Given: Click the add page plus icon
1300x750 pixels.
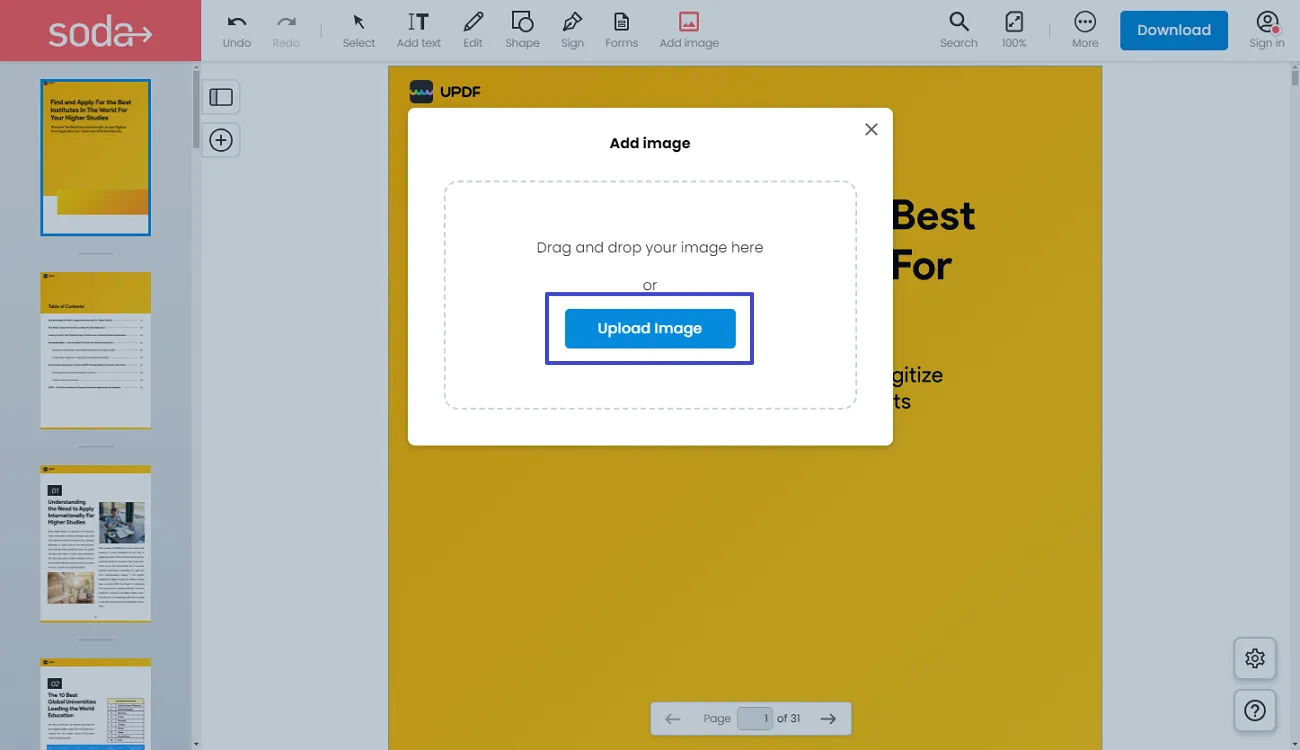Looking at the screenshot, I should 221,141.
